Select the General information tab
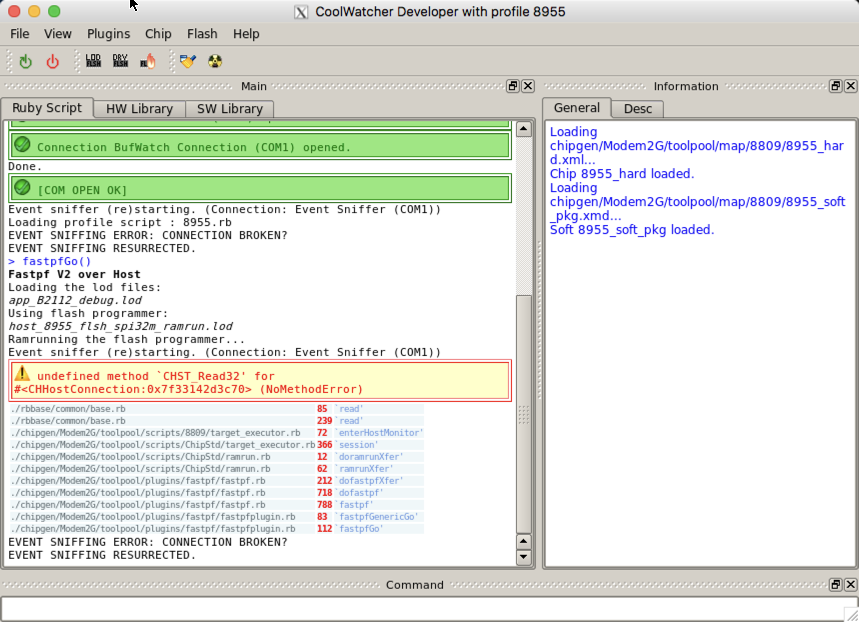Image resolution: width=859 pixels, height=622 pixels. [576, 108]
